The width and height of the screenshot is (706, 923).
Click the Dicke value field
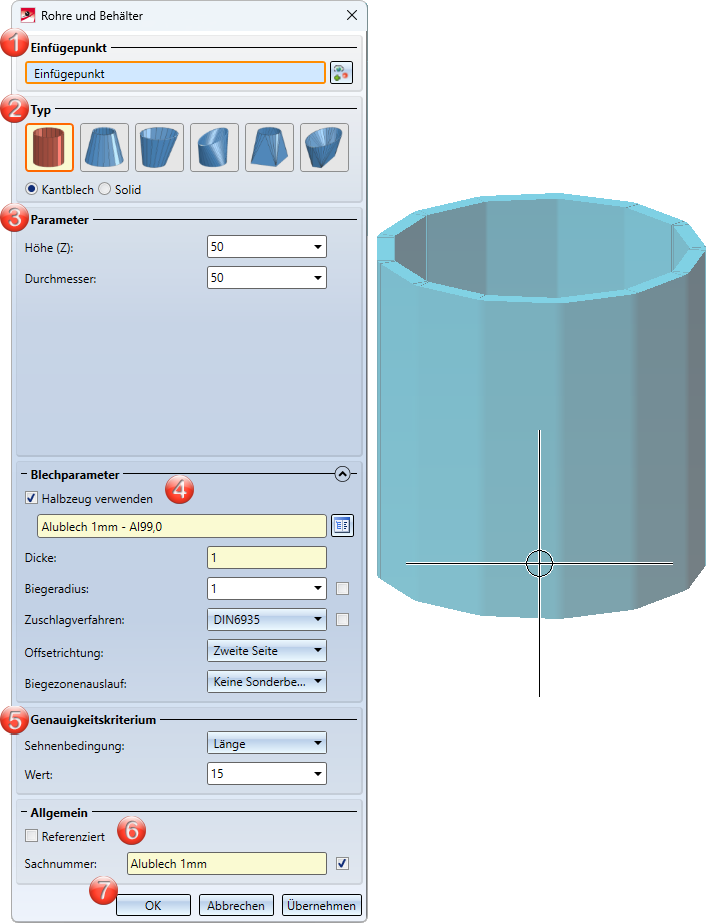click(x=267, y=557)
